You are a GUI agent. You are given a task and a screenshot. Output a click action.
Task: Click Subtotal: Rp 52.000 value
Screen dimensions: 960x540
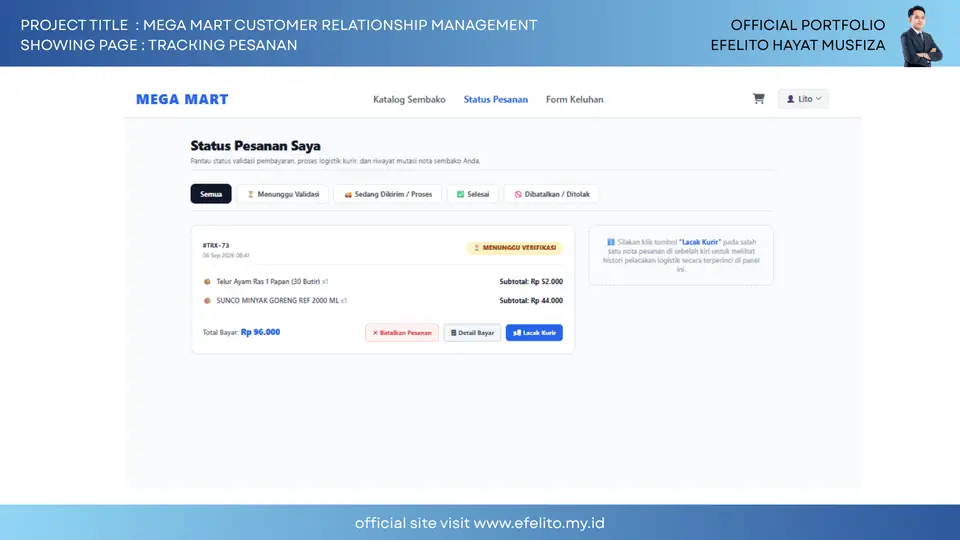(x=531, y=282)
